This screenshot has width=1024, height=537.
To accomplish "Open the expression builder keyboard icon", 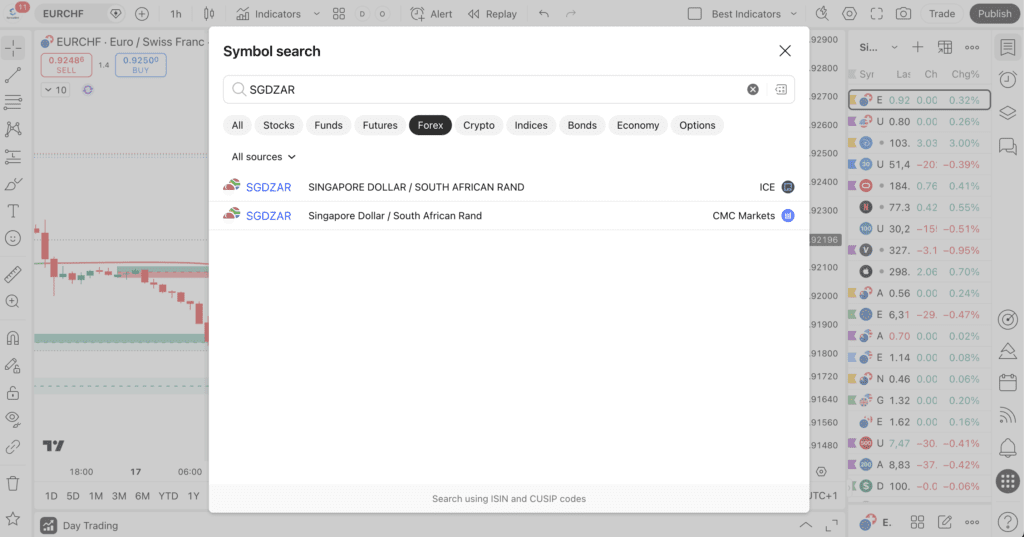I will click(x=781, y=90).
